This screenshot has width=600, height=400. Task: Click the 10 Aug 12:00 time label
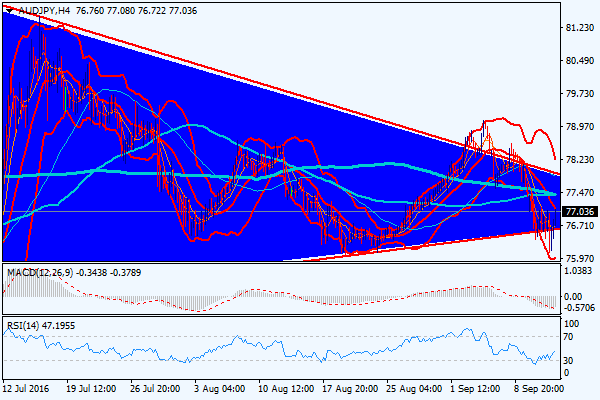coord(284,389)
